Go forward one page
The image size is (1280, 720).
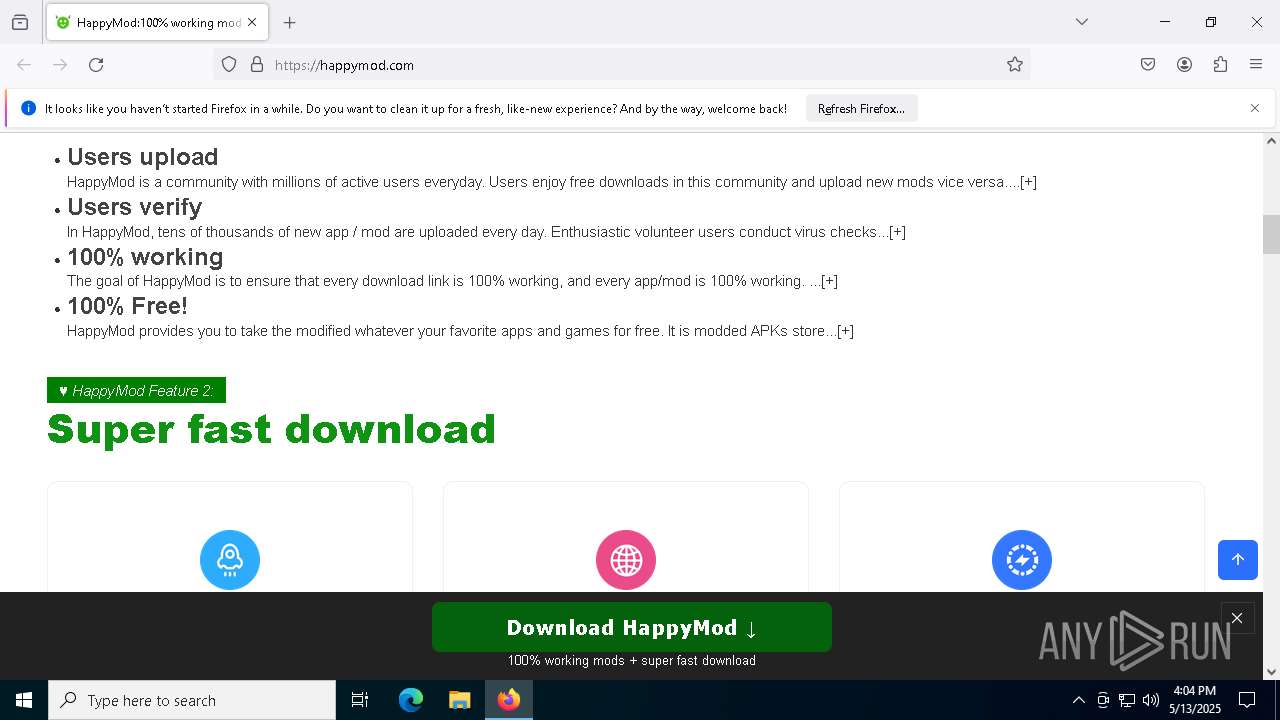click(60, 65)
